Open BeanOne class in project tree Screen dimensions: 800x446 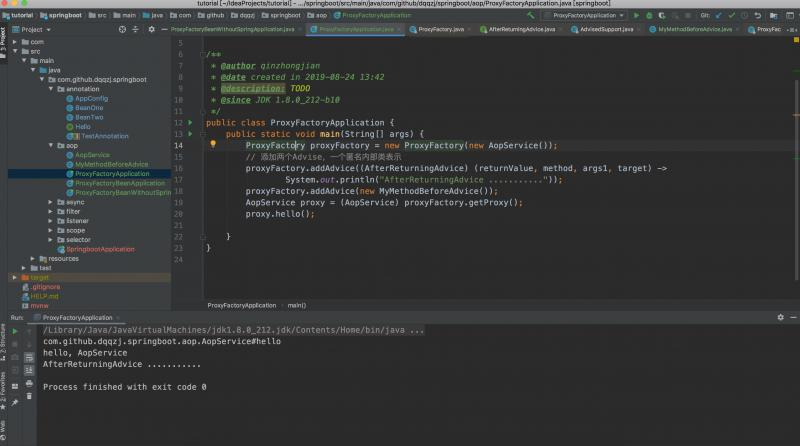89,108
